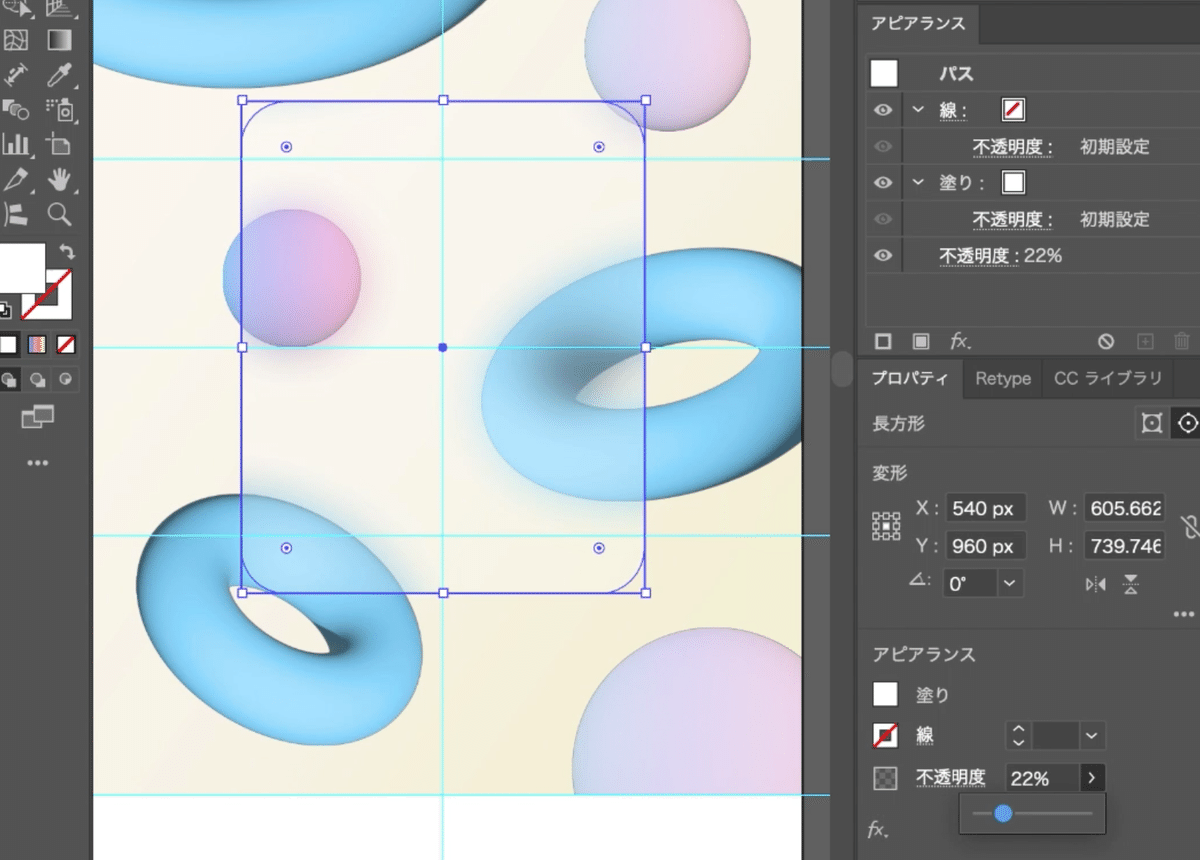Click Flip Horizontal icon in Transform section
This screenshot has width=1200, height=860.
(x=1096, y=584)
